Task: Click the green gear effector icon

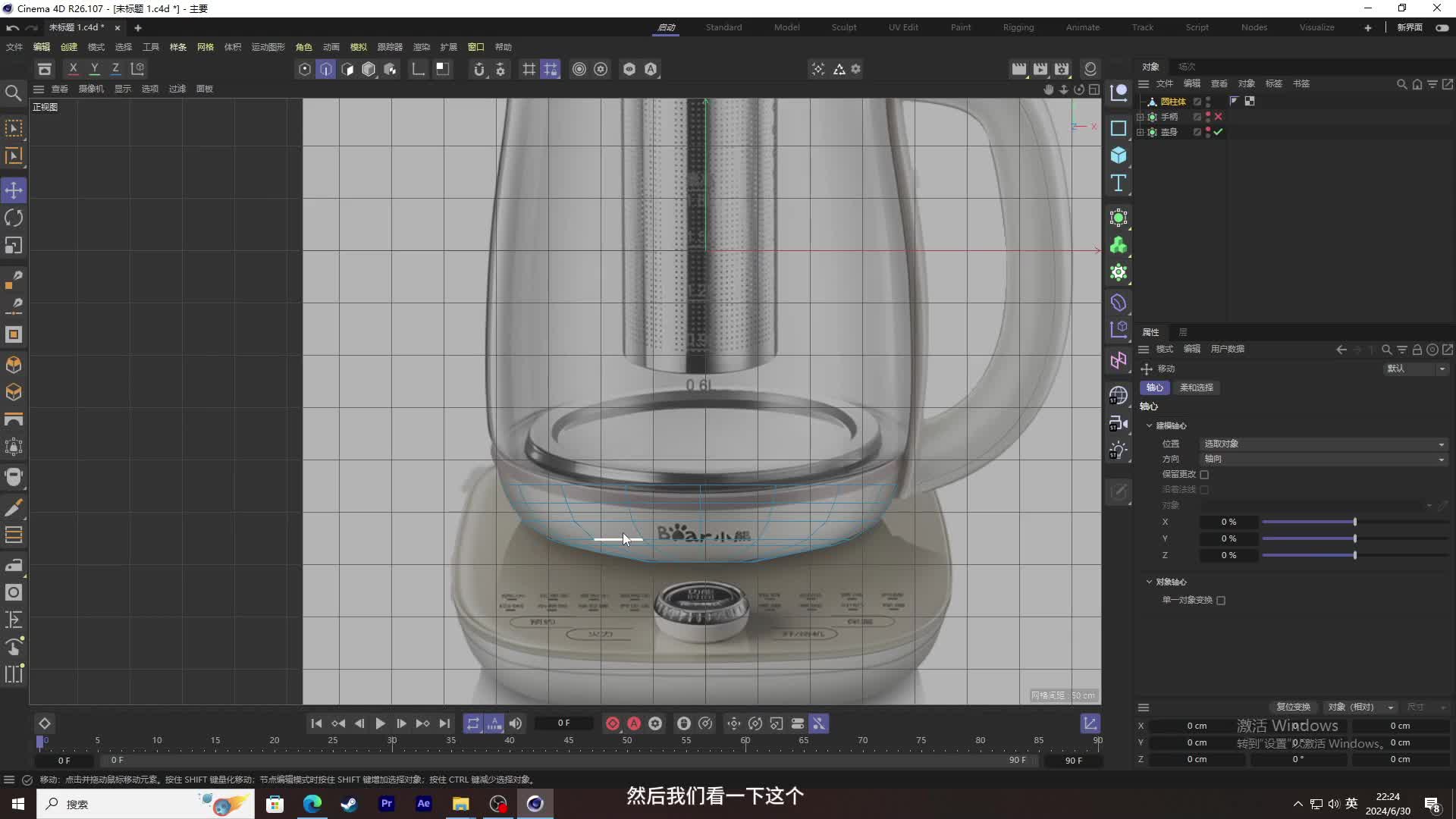Action: [1119, 272]
